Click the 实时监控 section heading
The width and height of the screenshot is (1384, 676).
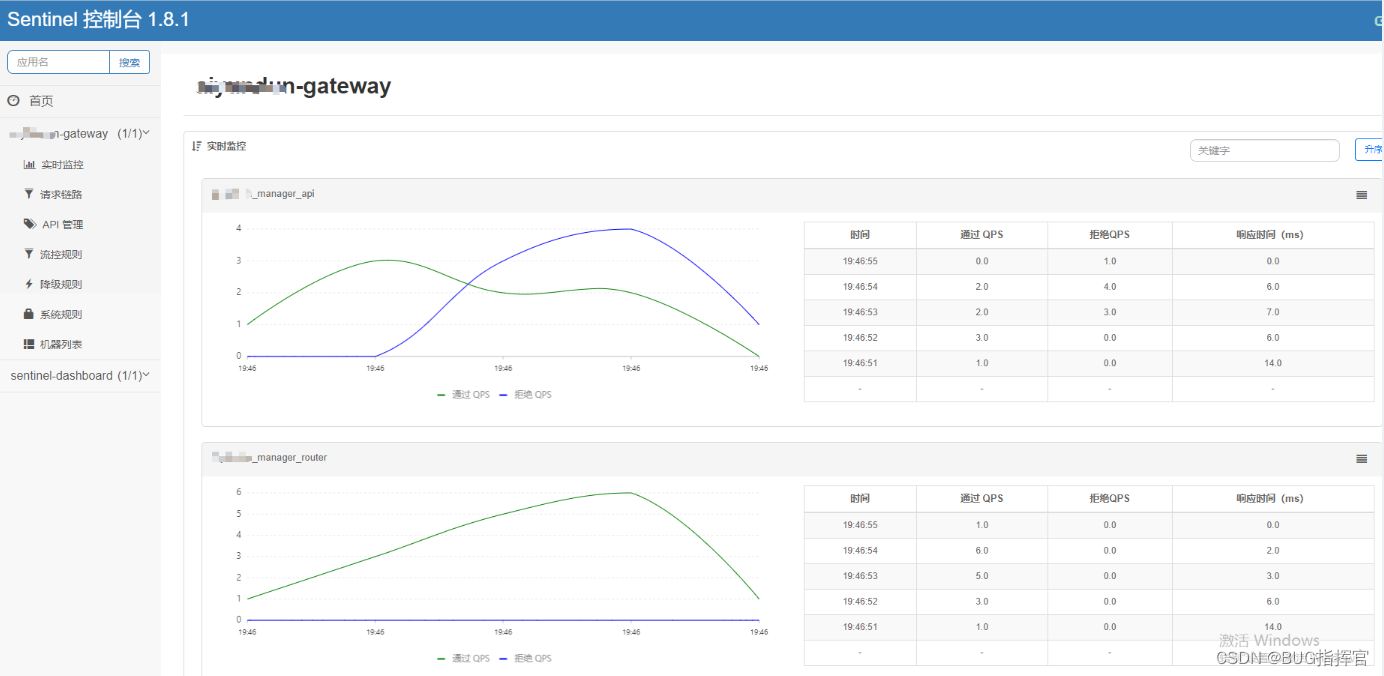point(226,146)
